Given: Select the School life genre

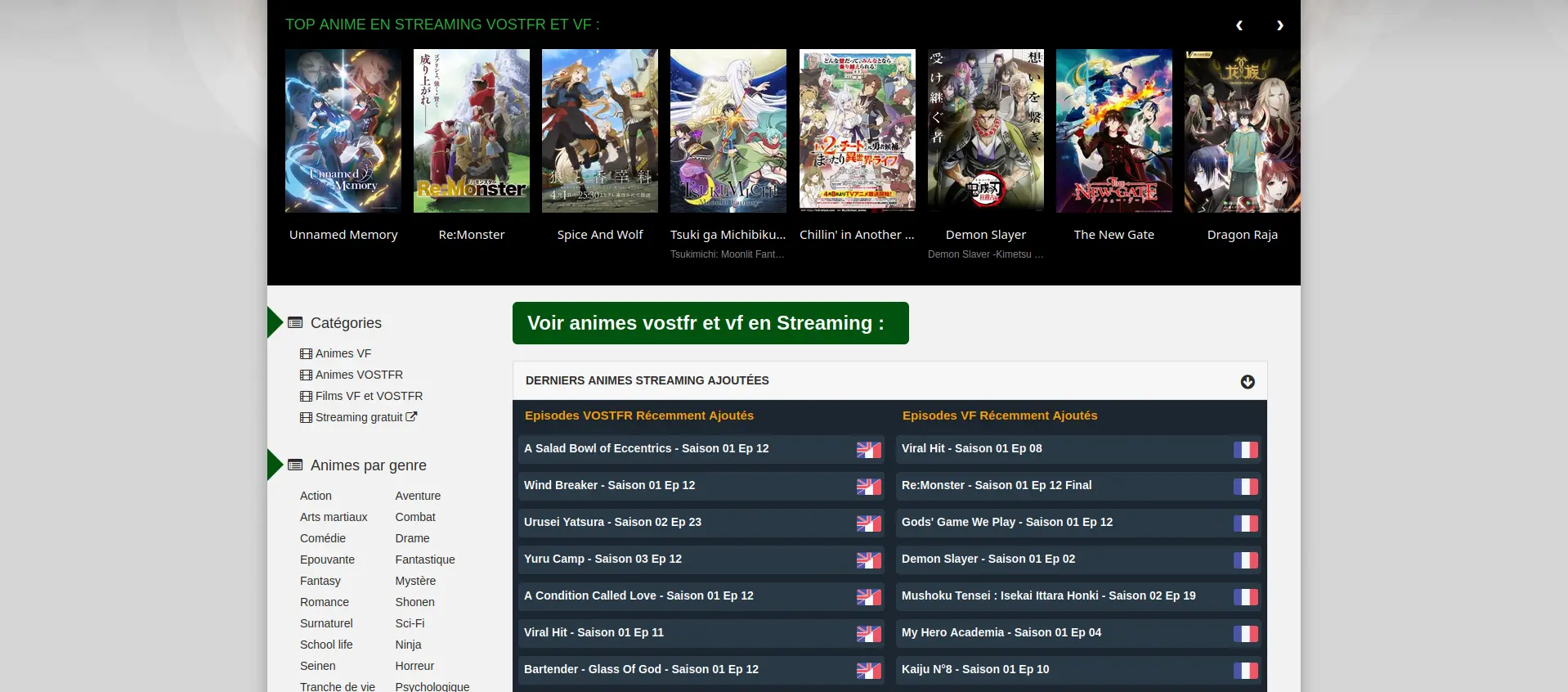Looking at the screenshot, I should coord(326,645).
